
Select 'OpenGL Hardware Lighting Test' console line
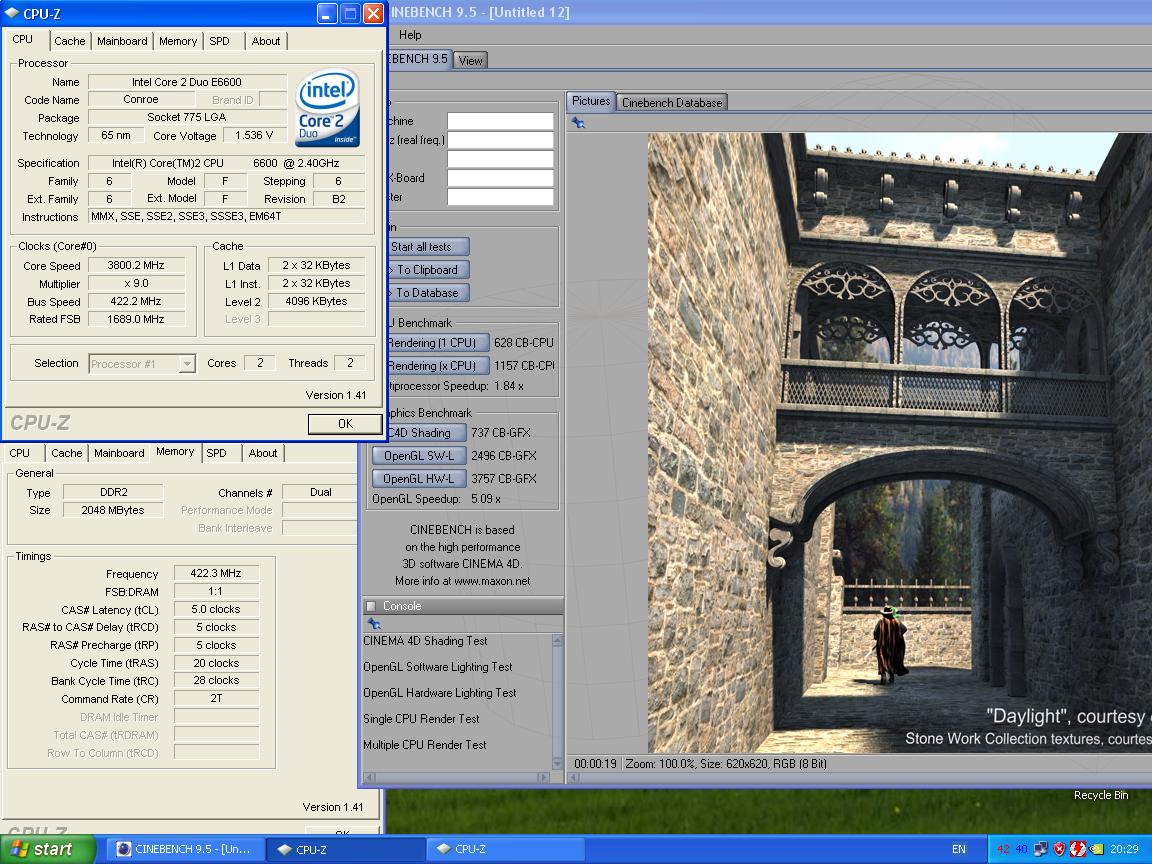[x=440, y=693]
